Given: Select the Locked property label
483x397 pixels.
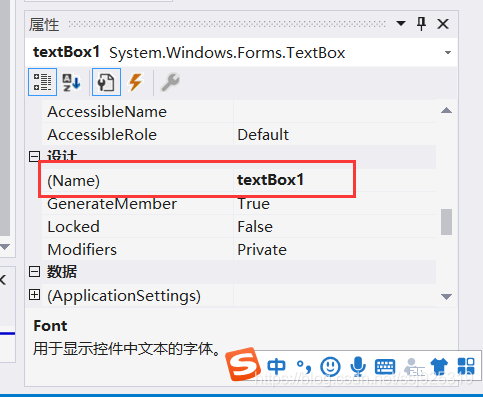Looking at the screenshot, I should click(x=73, y=227).
